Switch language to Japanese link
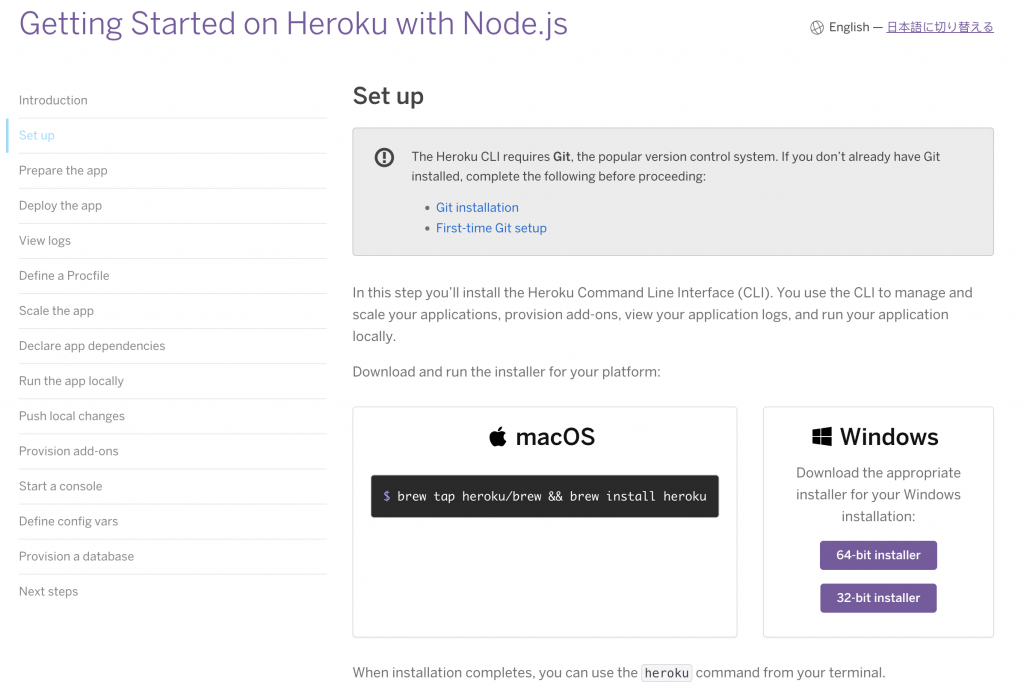Image resolution: width=1024 pixels, height=694 pixels. point(940,28)
